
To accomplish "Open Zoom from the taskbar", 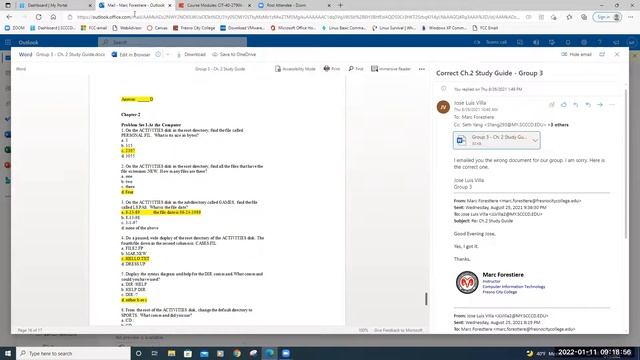I will pos(286,353).
